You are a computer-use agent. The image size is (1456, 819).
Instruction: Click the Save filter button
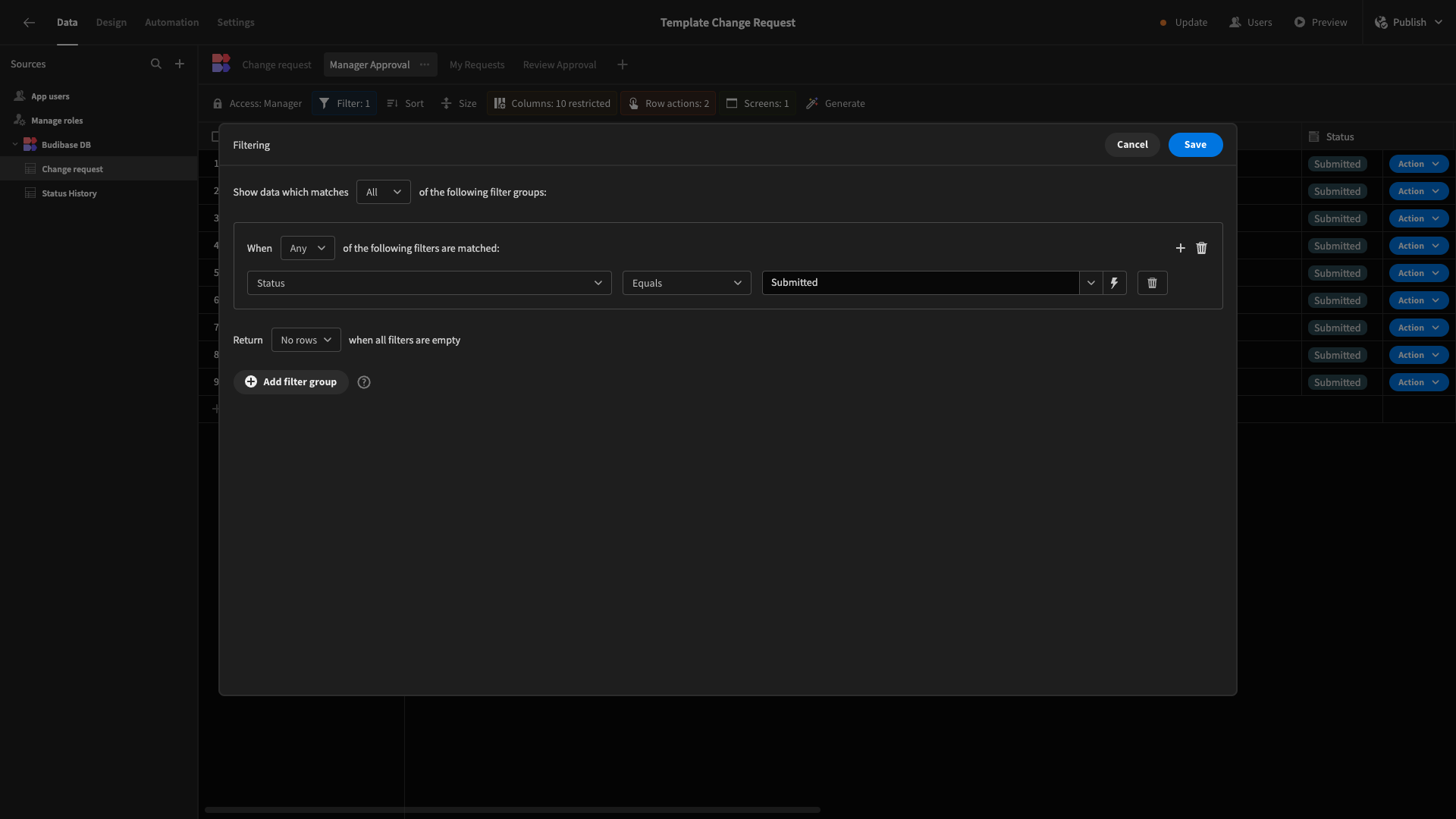click(1196, 144)
